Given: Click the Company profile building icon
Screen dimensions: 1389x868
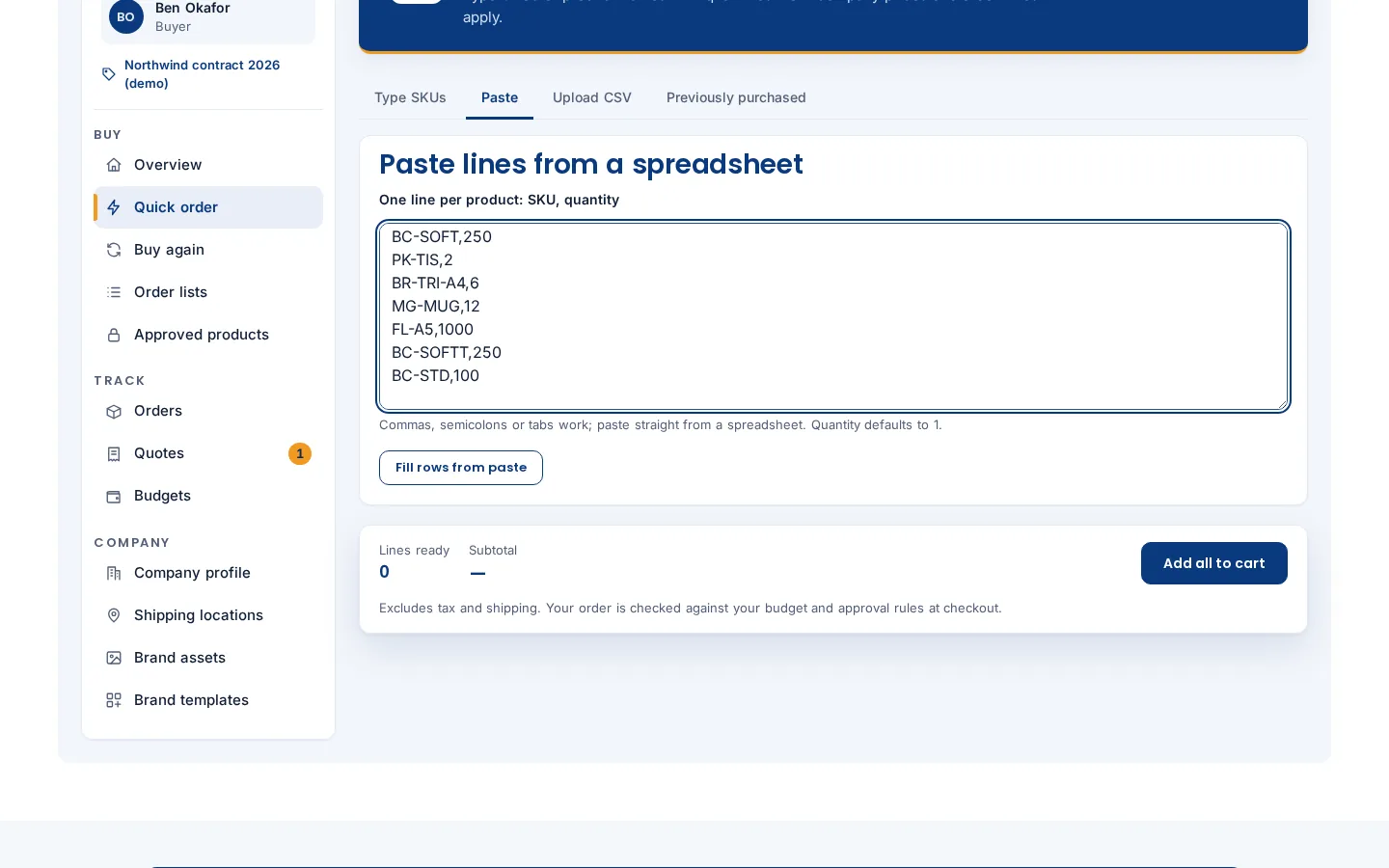Looking at the screenshot, I should tap(114, 573).
